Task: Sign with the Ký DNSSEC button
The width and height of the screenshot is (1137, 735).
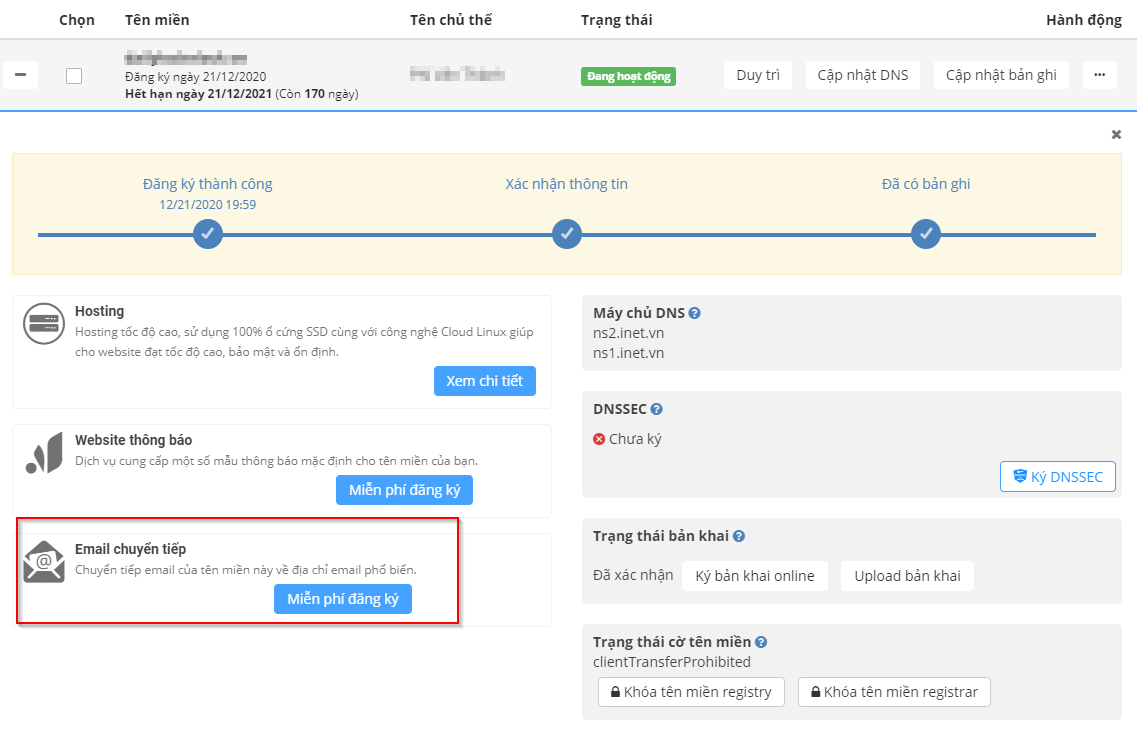Action: (x=1057, y=476)
